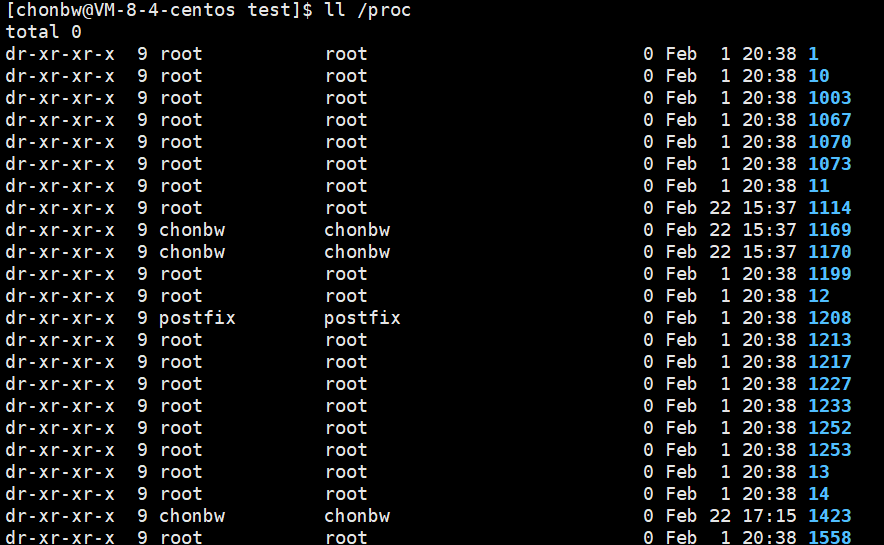Screen dimensions: 884x545
Task: Click the directory entry 1199
Action: pos(829,274)
